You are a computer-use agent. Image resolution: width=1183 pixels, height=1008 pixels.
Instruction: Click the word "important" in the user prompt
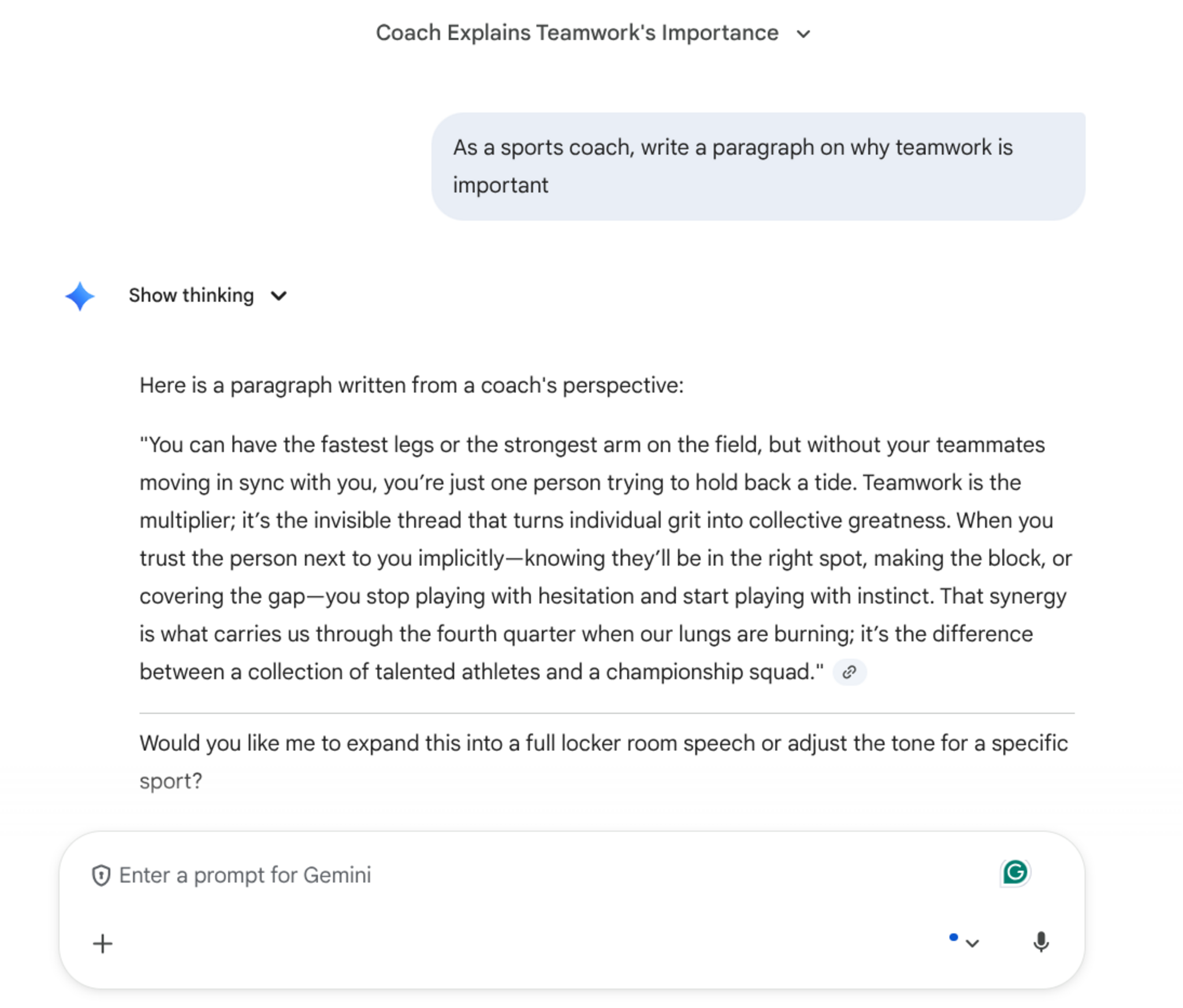click(500, 185)
